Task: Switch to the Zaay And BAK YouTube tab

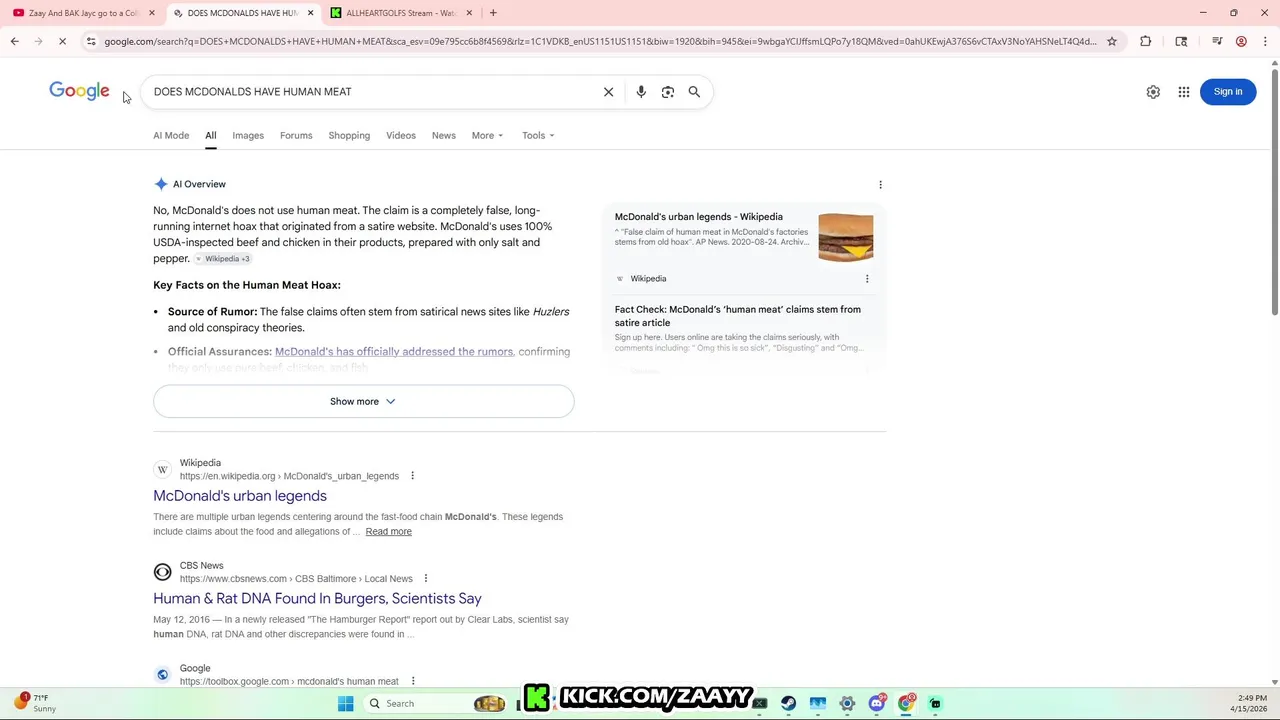Action: 84,13
